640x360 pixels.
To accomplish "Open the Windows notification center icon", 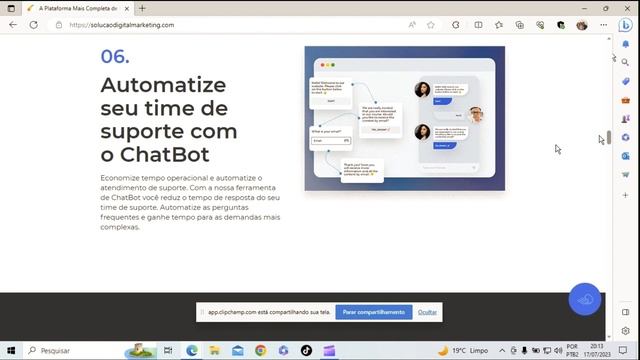I will coord(622,351).
